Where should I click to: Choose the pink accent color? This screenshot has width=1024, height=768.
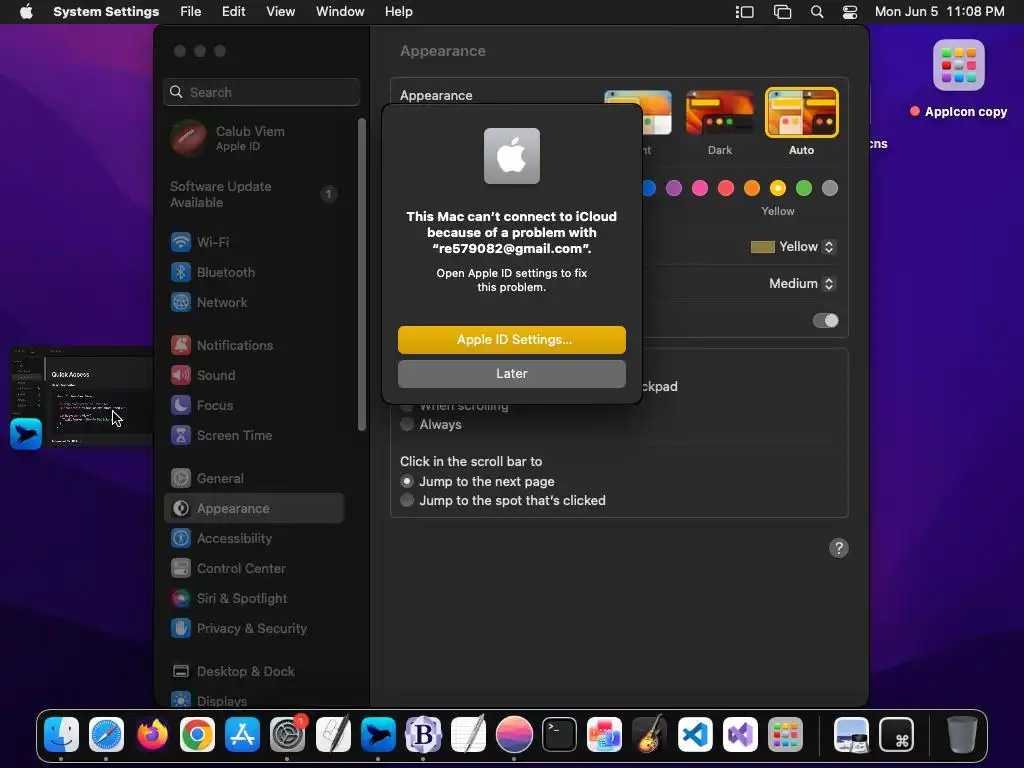pyautogui.click(x=699, y=188)
